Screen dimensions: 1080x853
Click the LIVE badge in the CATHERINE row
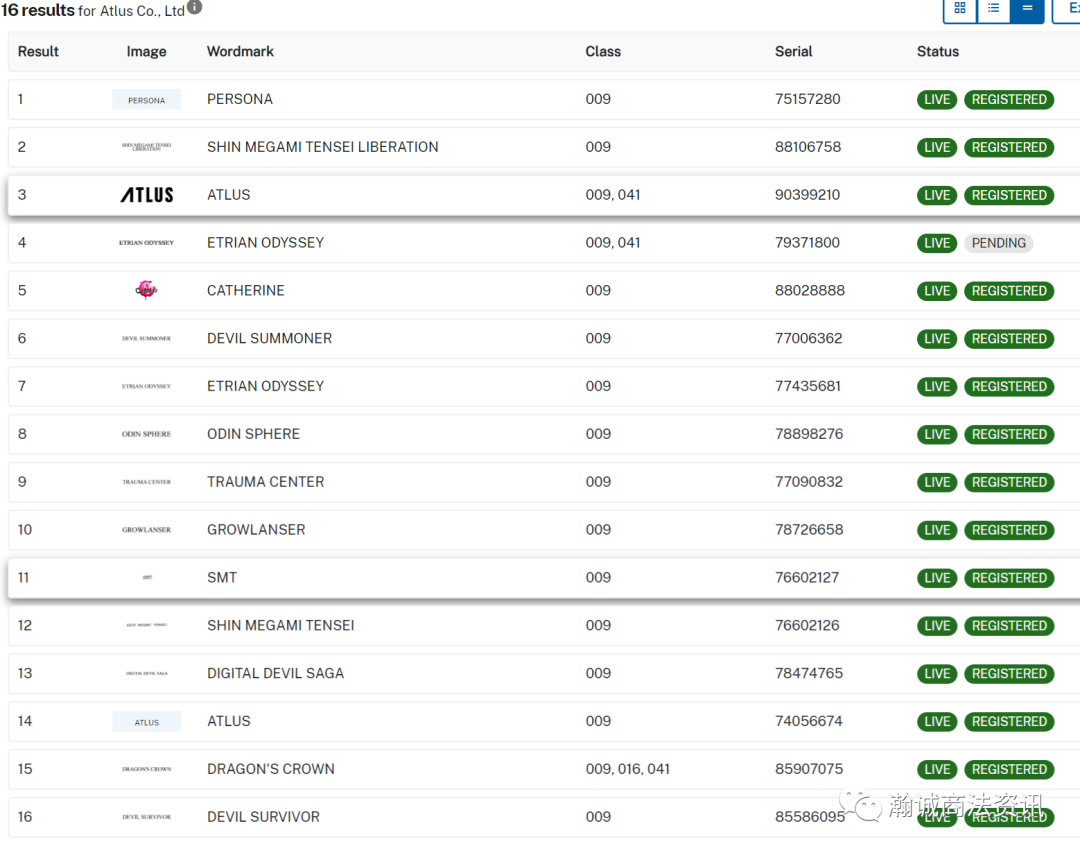pyautogui.click(x=937, y=291)
